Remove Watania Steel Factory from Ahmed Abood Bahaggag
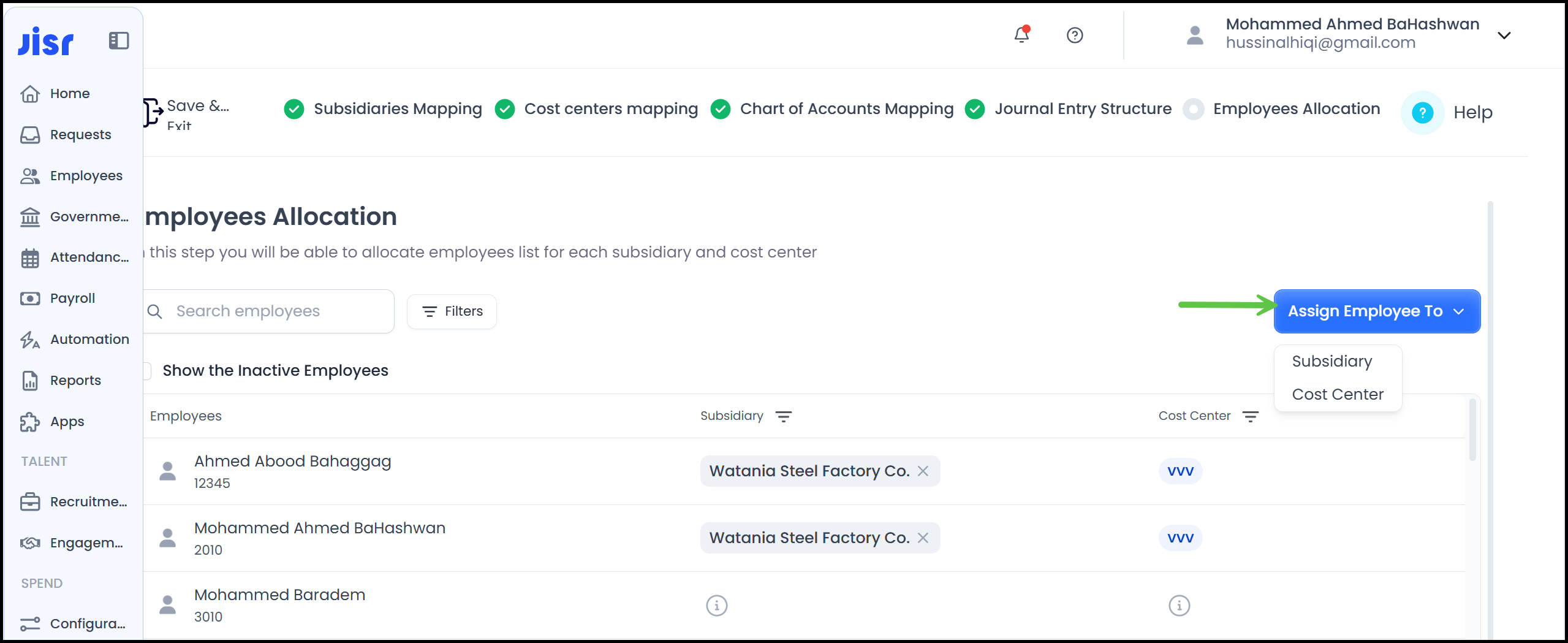This screenshot has height=643, width=1568. tap(923, 471)
